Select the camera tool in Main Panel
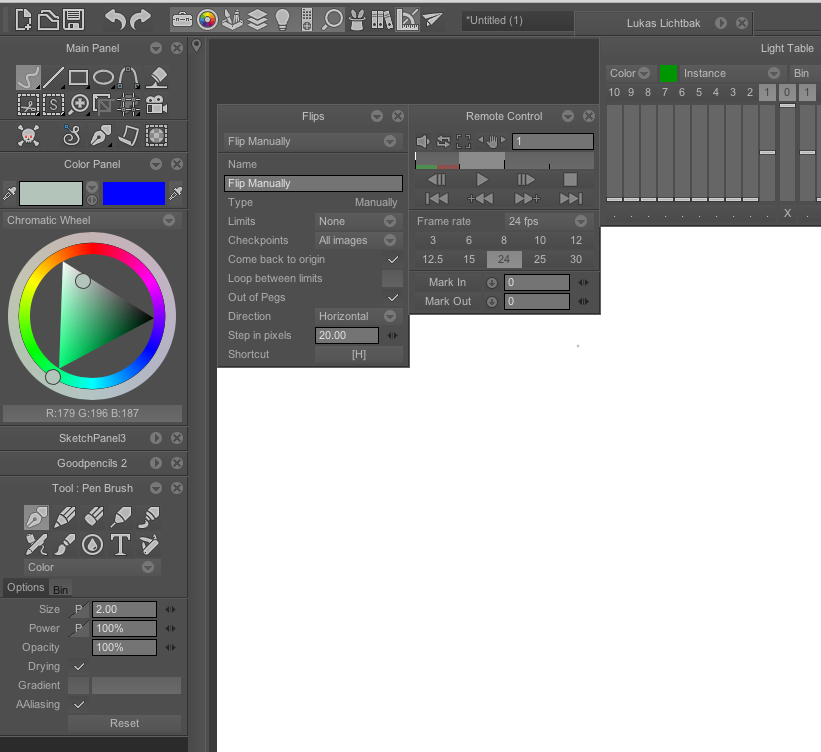 (x=157, y=105)
